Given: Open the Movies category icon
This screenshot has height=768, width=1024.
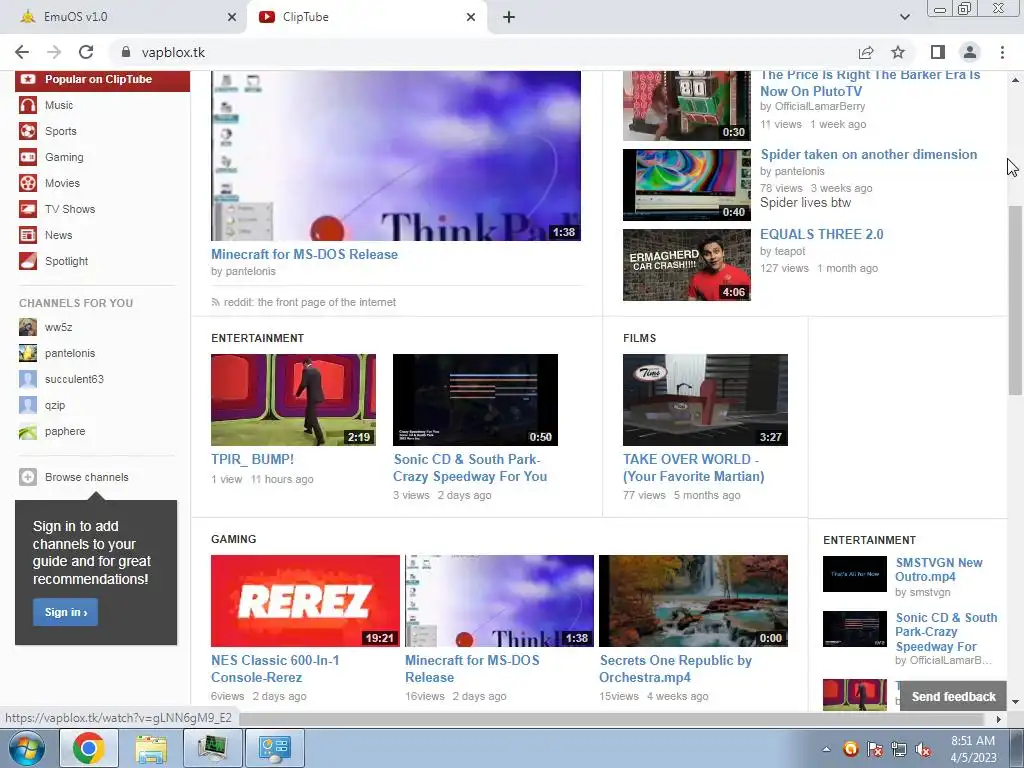Looking at the screenshot, I should (x=27, y=184).
